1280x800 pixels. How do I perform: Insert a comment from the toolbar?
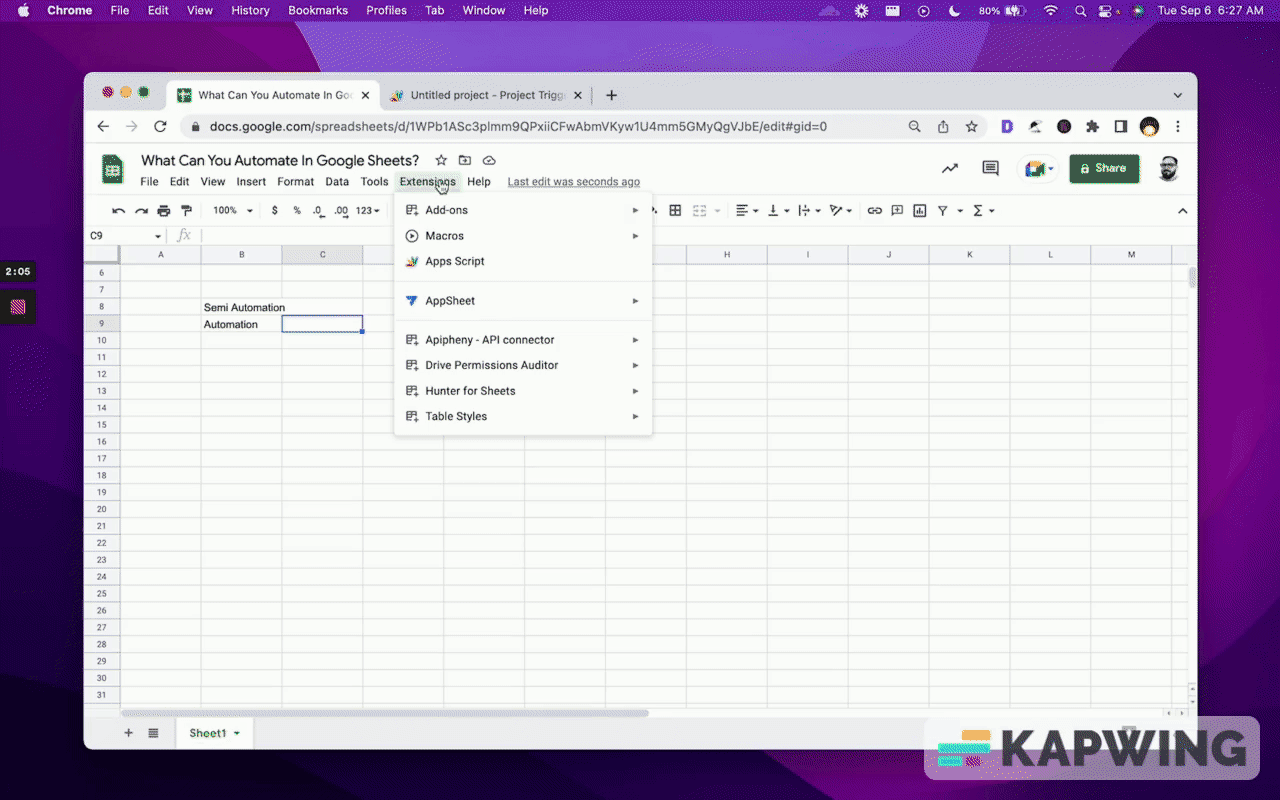pos(897,211)
